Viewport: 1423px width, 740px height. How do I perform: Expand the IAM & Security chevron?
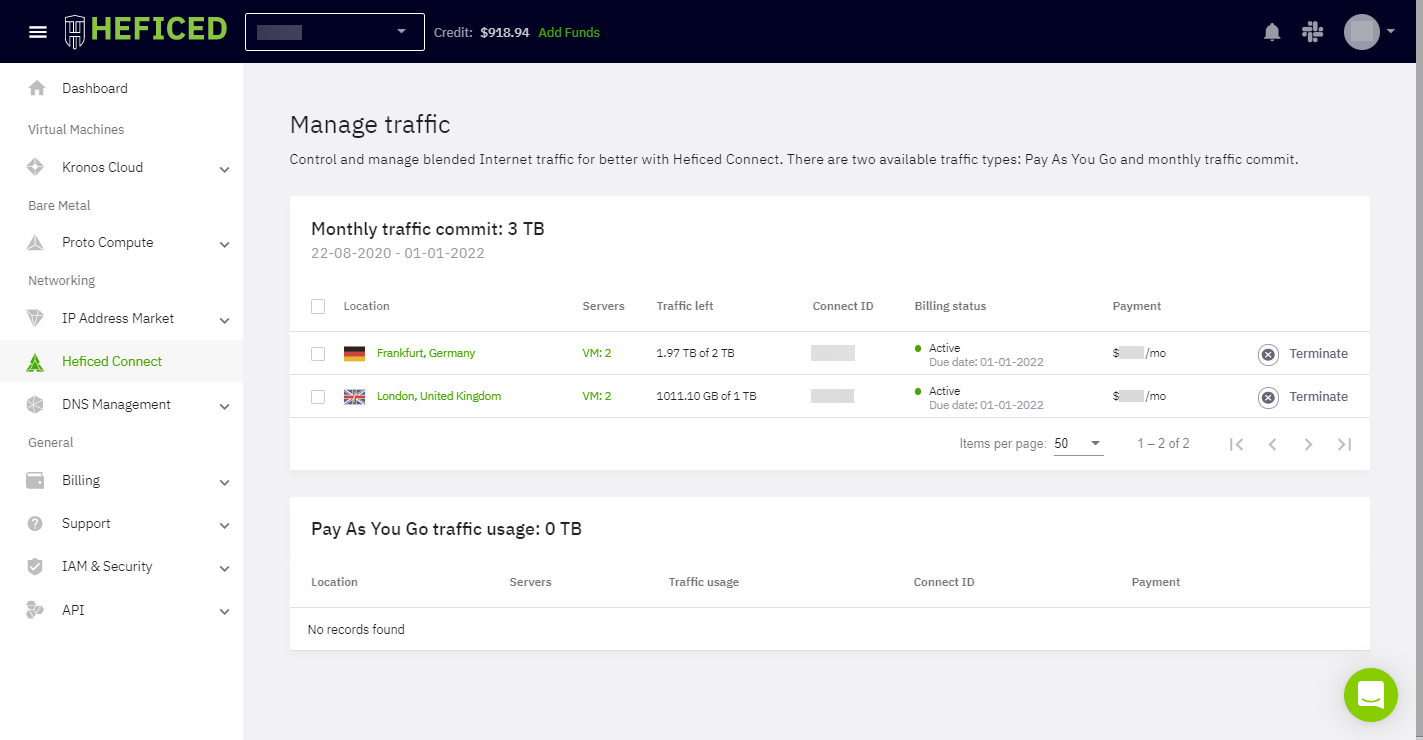224,568
